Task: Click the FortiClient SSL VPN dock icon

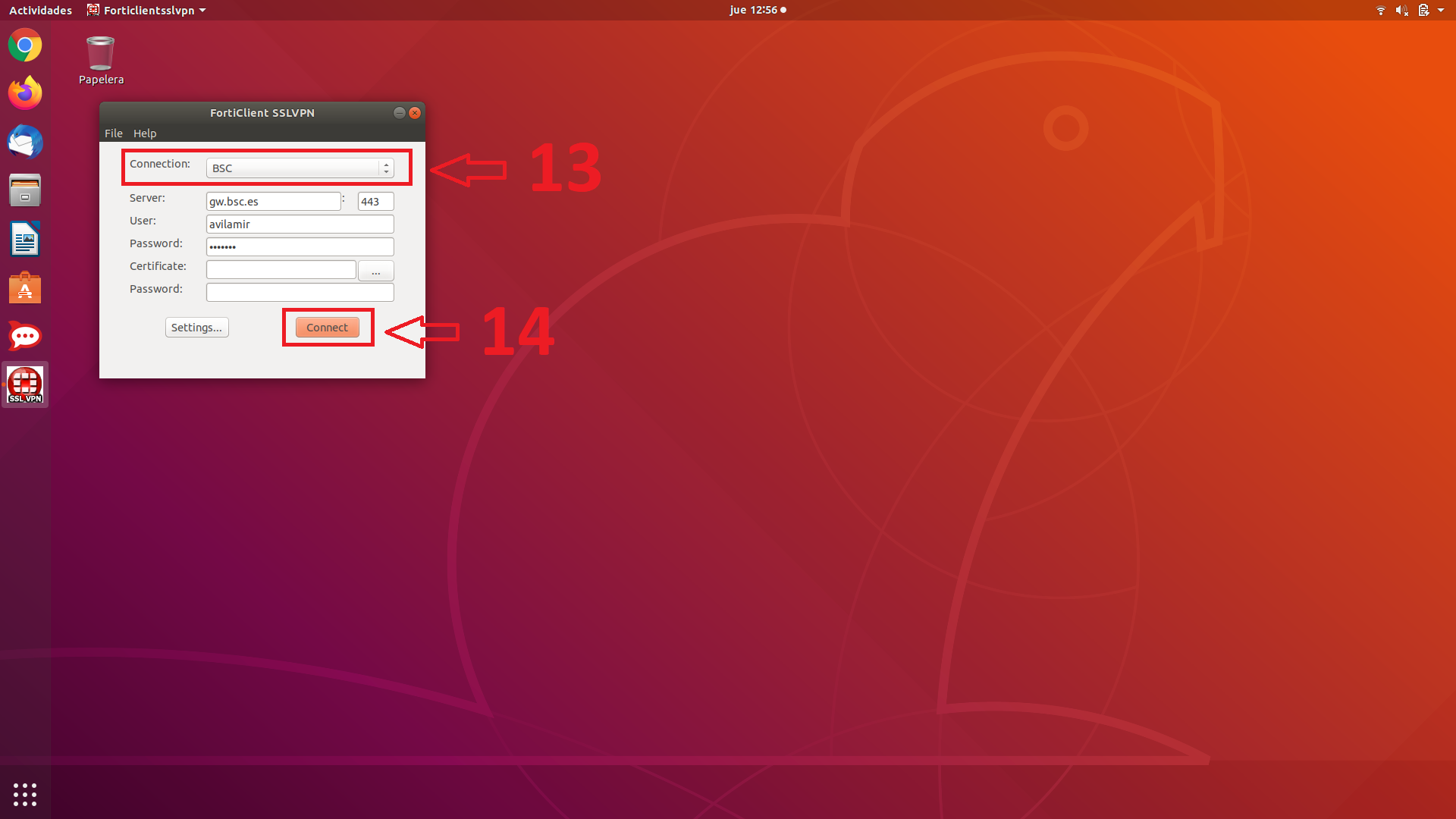Action: pyautogui.click(x=25, y=384)
